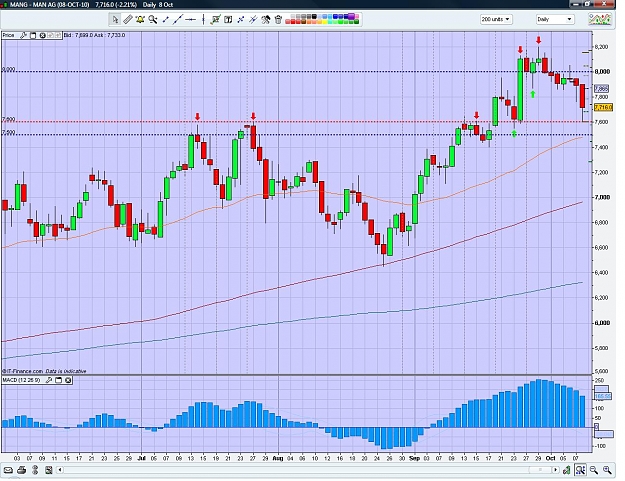The height and width of the screenshot is (481, 625).
Task: Click the Jul label on date axis
Action: click(x=142, y=458)
